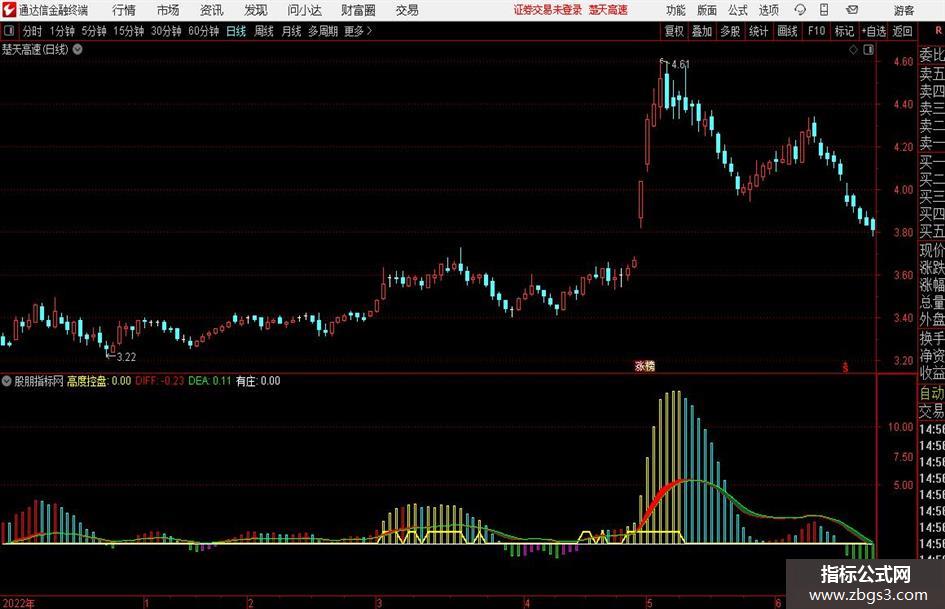Click the 复权 toolbar button
The width and height of the screenshot is (945, 609).
click(674, 31)
